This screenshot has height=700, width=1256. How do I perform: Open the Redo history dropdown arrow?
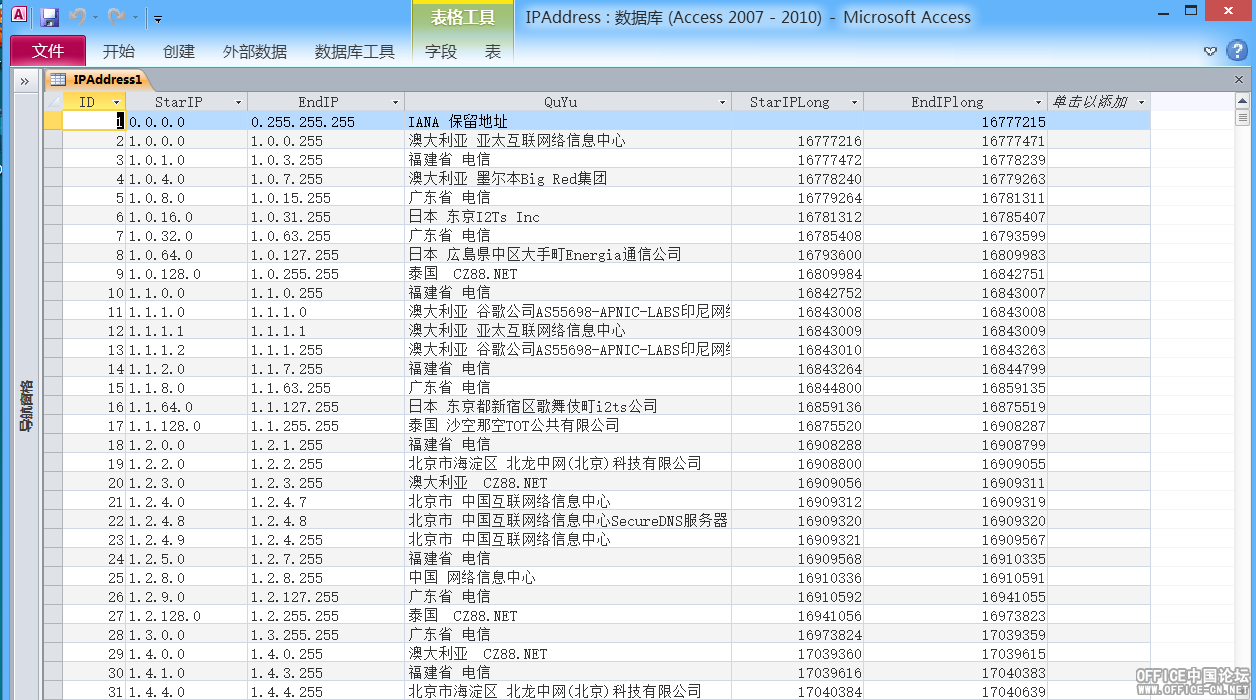tap(133, 17)
